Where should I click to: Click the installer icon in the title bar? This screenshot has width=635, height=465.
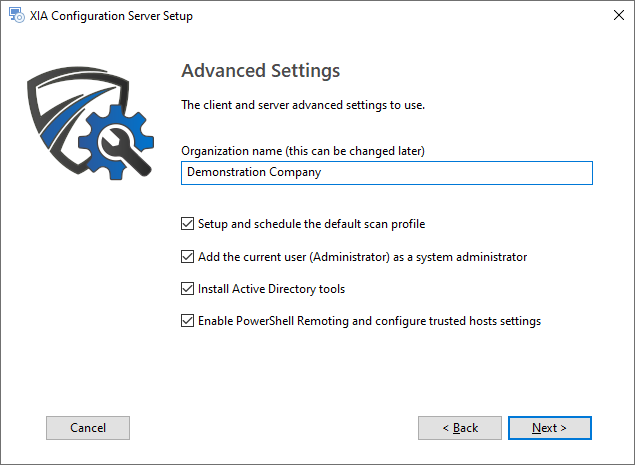click(17, 15)
